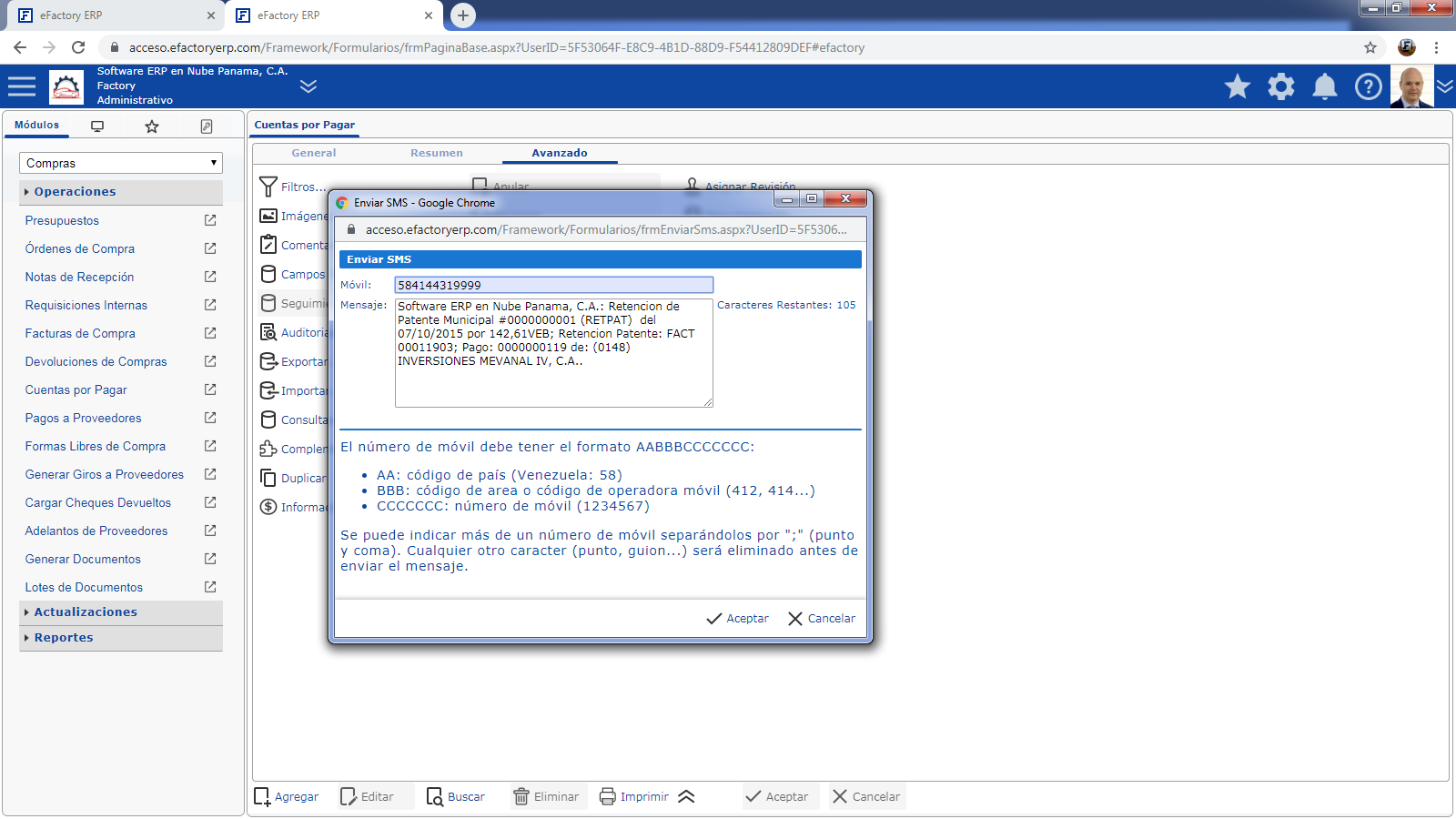Viewport: 1456px width, 819px height.
Task: Select the Módulos tab
Action: pyautogui.click(x=36, y=126)
